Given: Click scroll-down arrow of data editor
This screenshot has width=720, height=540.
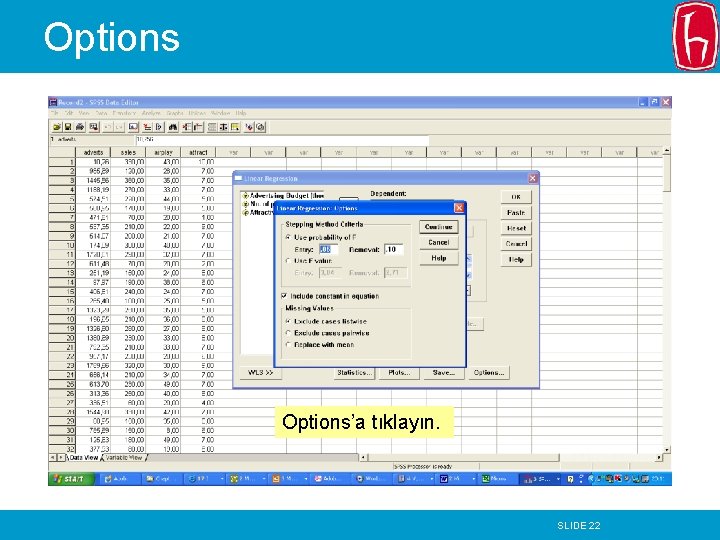Looking at the screenshot, I should click(x=667, y=450).
